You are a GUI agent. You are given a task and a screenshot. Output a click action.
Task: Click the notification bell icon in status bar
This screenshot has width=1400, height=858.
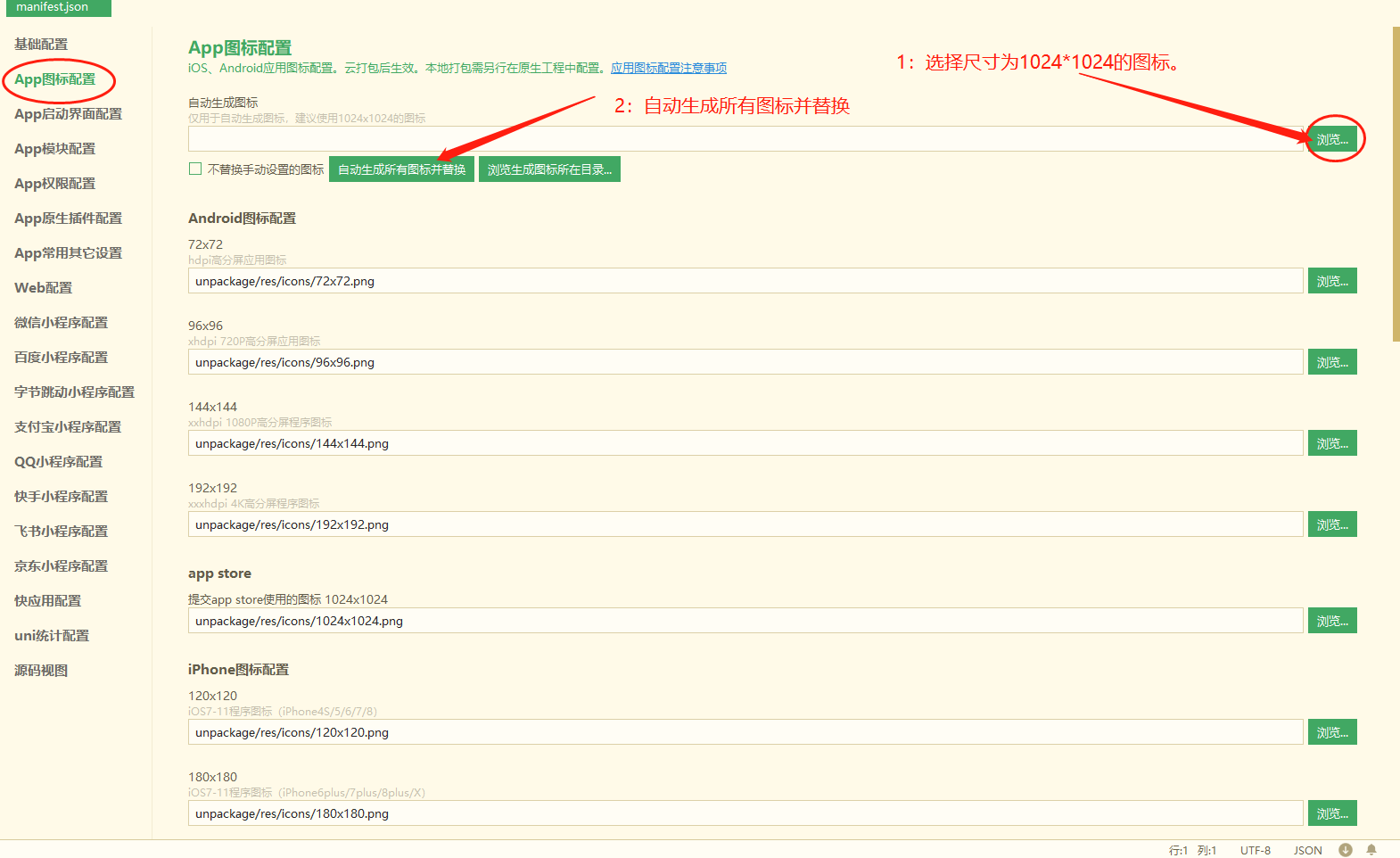coord(1371,850)
